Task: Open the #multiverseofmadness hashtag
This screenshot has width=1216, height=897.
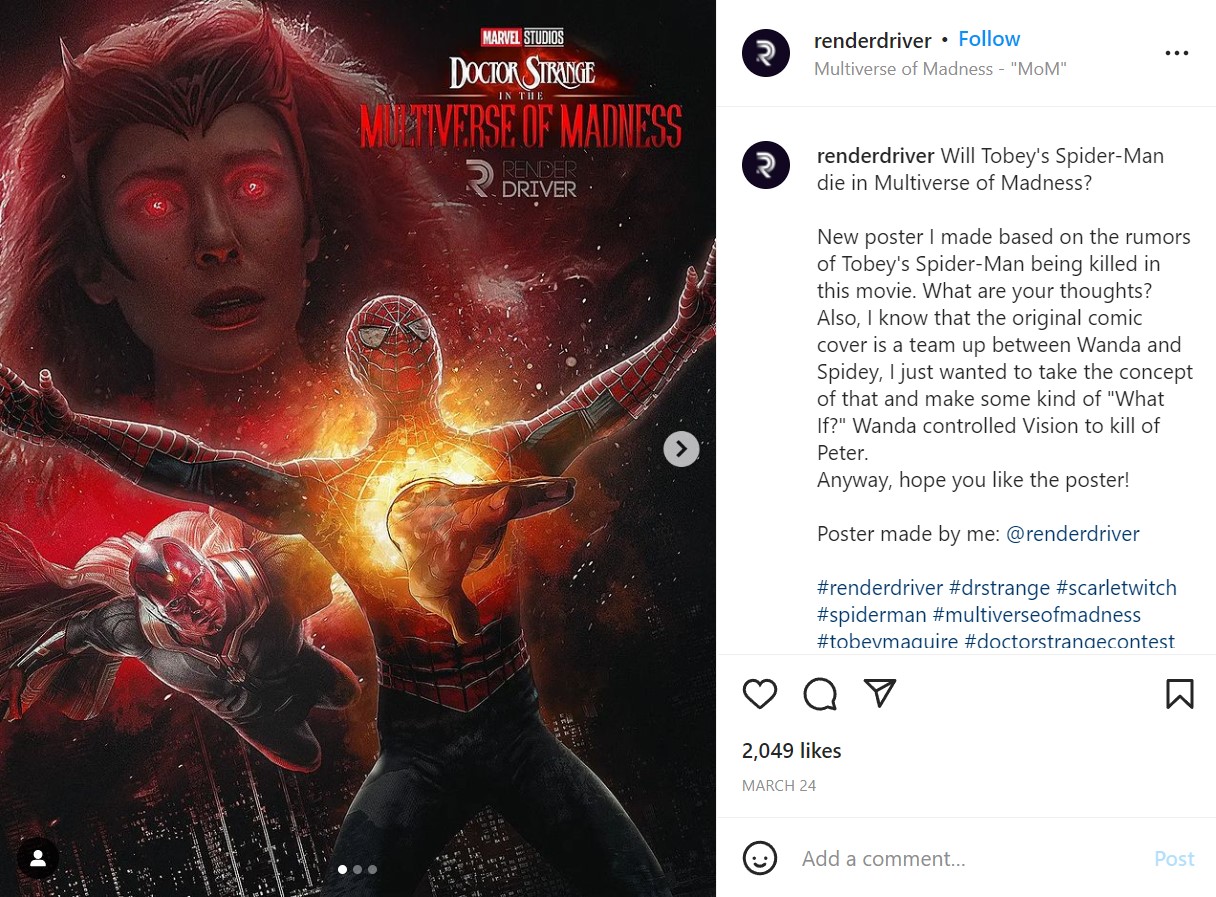Action: [x=1036, y=615]
